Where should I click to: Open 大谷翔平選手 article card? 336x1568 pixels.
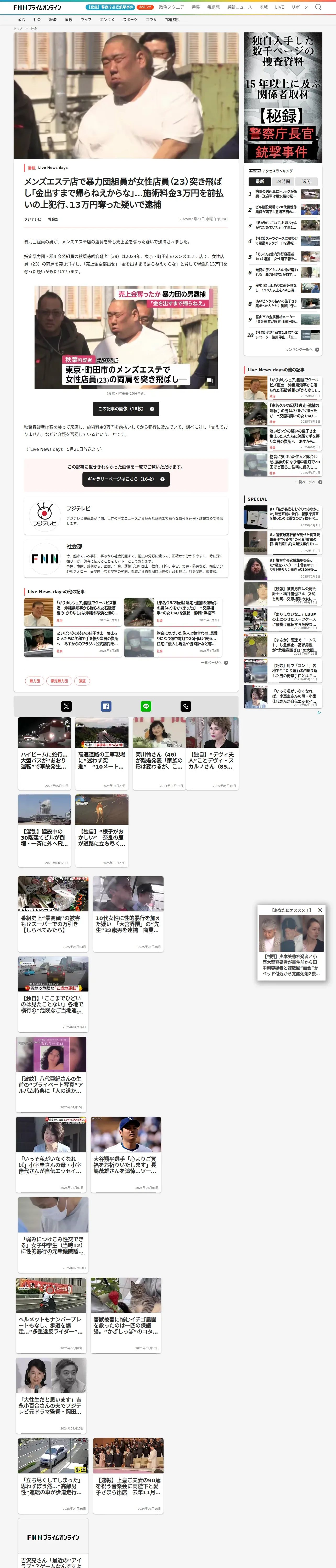pos(126,1154)
